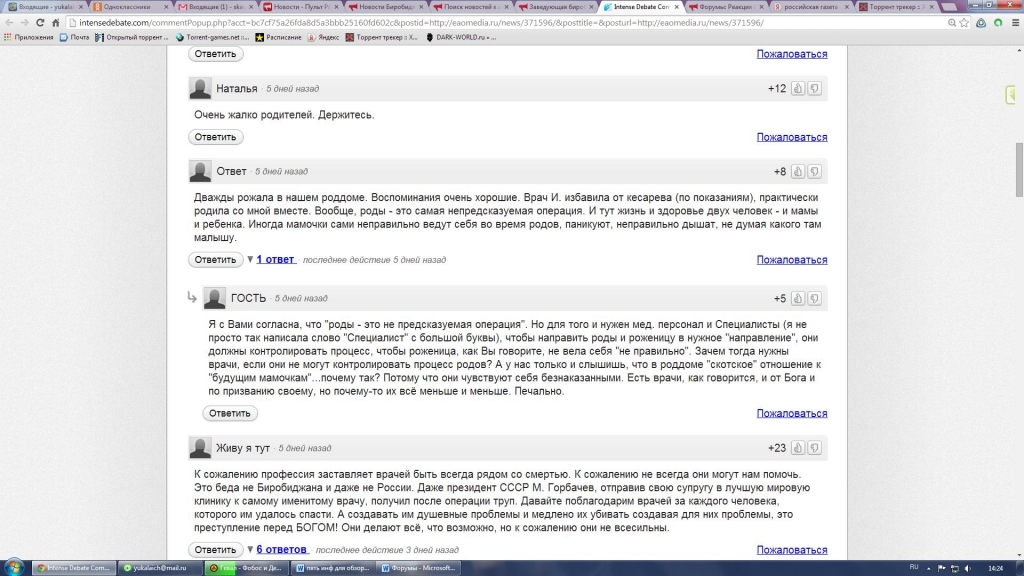The image size is (1024, 576).
Task: Collapse the 6 ответов replies triangle
Action: pos(249,549)
